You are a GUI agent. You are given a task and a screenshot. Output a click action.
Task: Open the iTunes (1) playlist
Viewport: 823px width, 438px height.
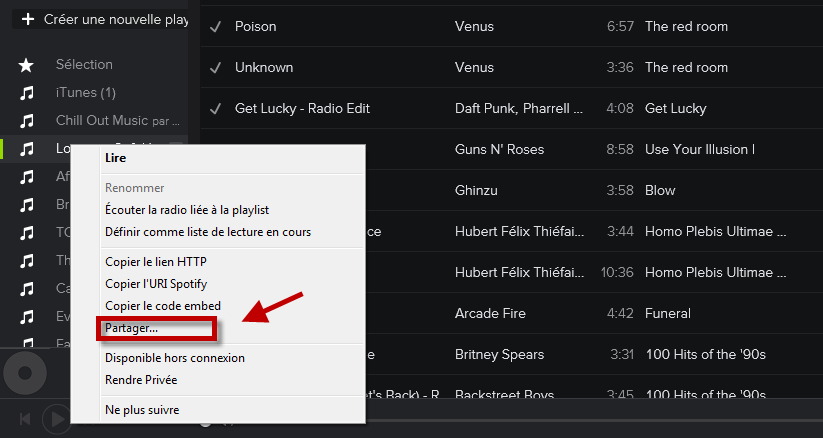pos(86,93)
